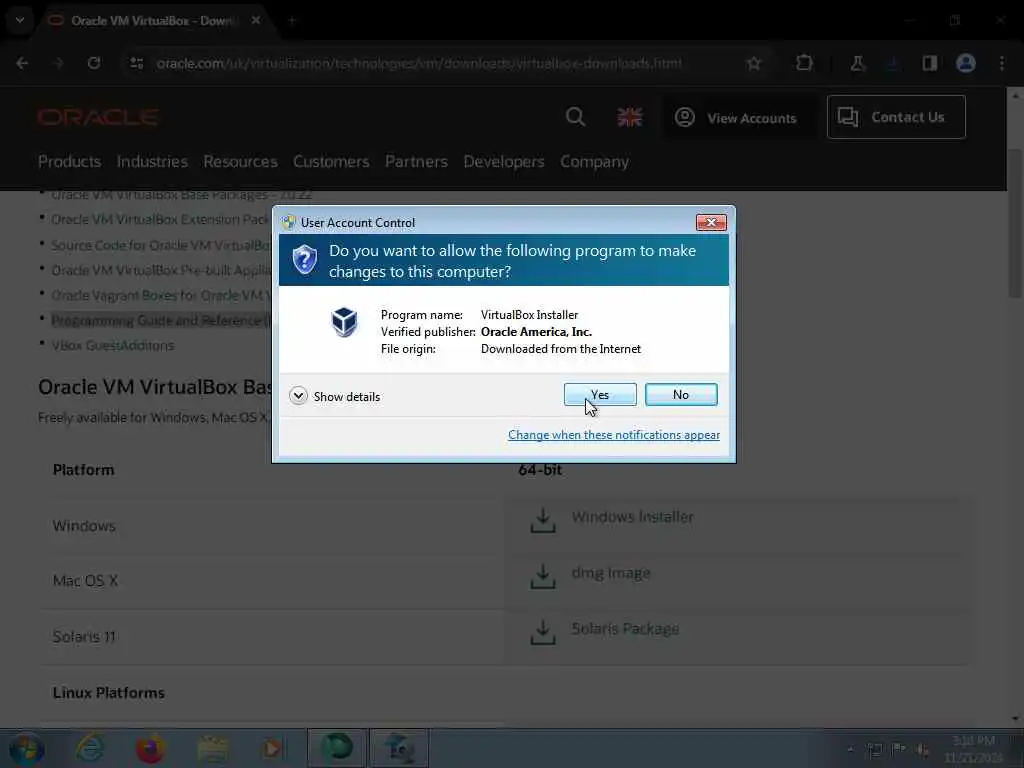Click No in User Account Control dialog
The height and width of the screenshot is (768, 1024).
click(x=680, y=394)
